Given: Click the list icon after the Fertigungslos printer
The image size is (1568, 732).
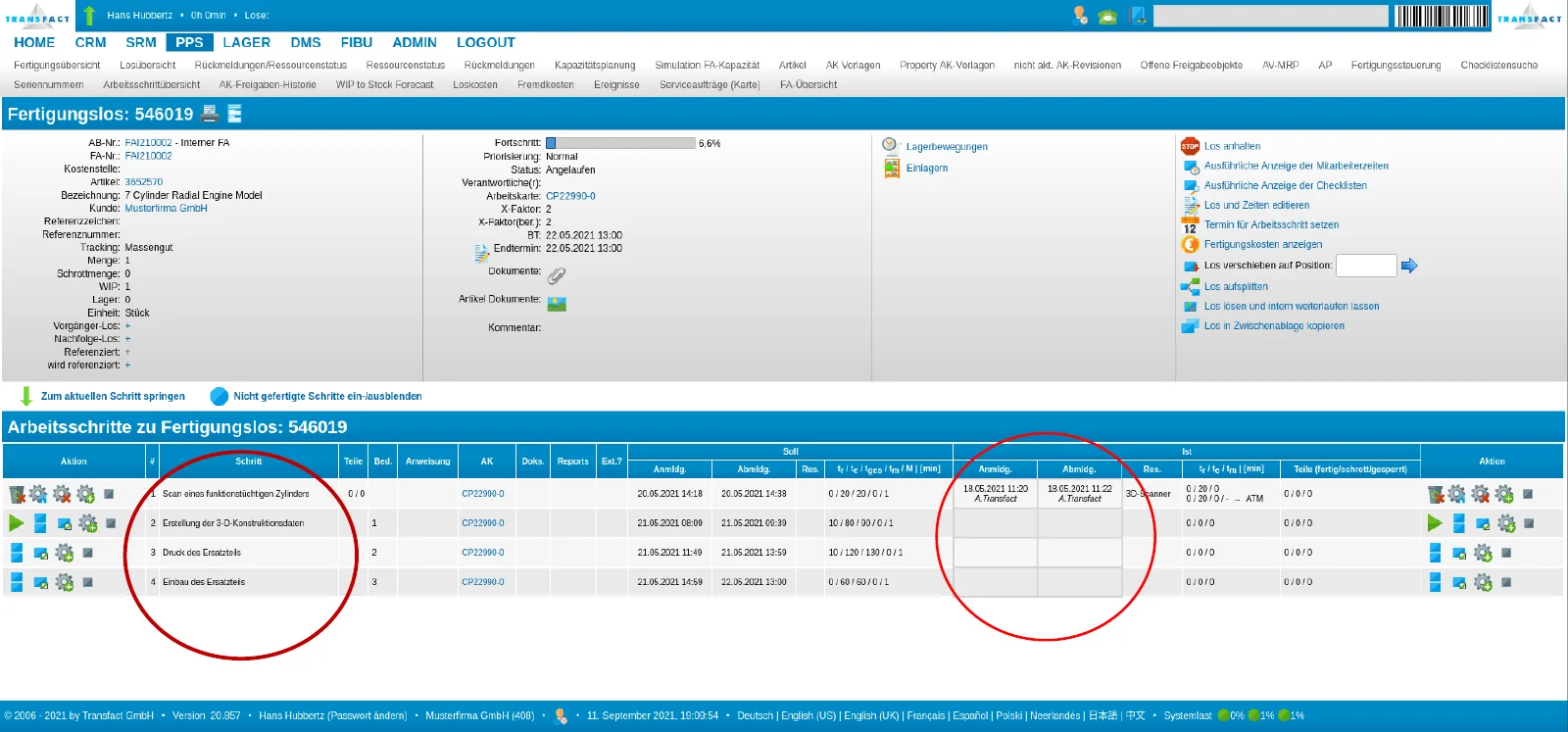Looking at the screenshot, I should pos(235,114).
